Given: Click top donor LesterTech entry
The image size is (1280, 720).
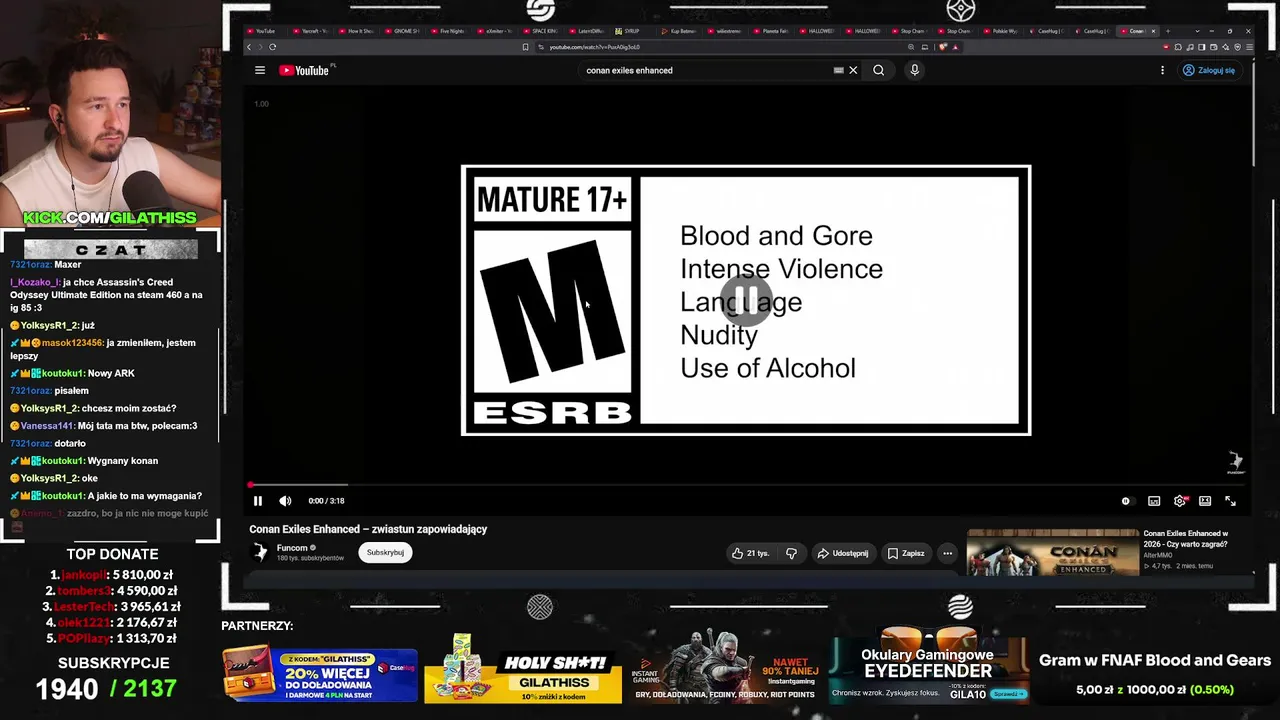Looking at the screenshot, I should [x=114, y=607].
